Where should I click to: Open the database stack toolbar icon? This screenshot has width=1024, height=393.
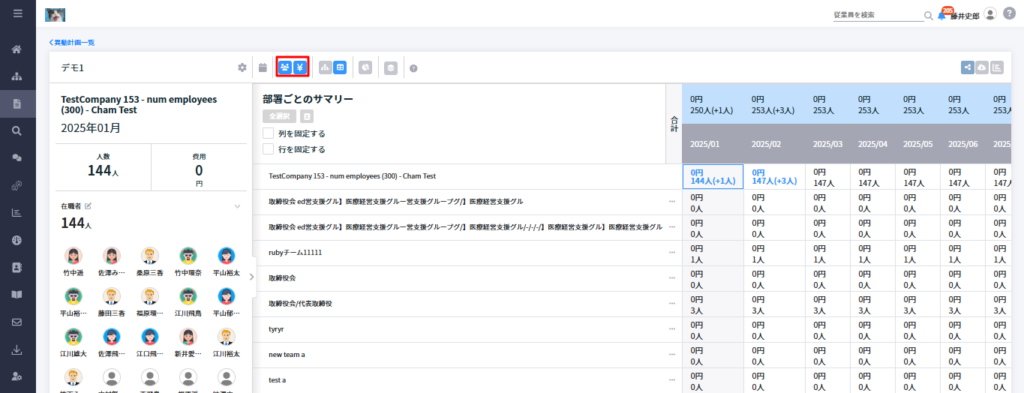click(x=391, y=67)
